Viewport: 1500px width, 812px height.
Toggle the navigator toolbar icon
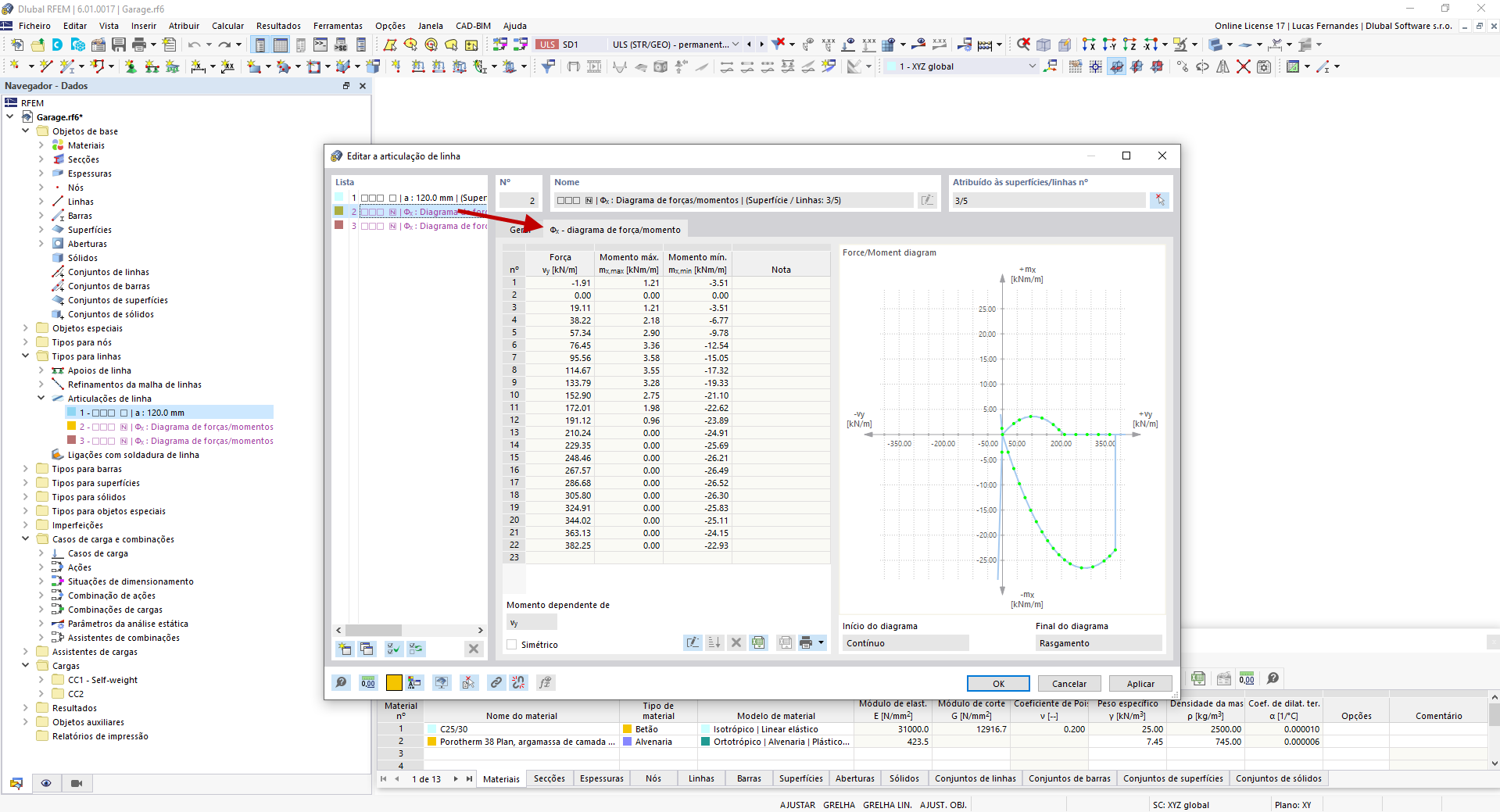point(260,45)
